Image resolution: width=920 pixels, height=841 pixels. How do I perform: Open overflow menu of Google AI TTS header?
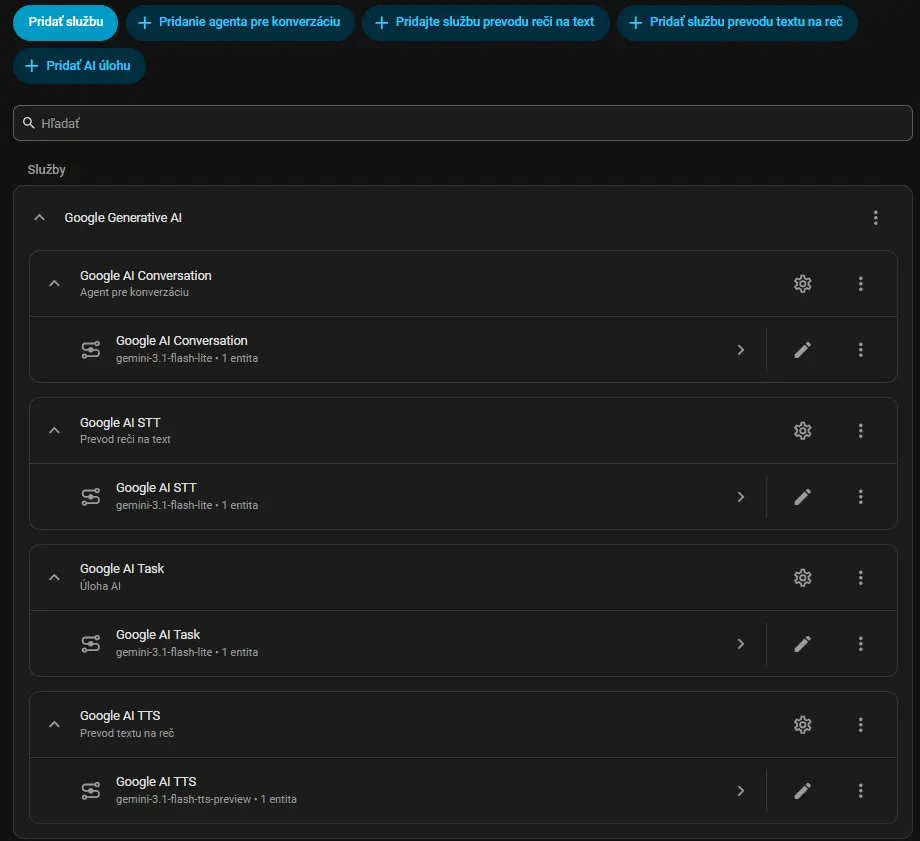point(861,725)
